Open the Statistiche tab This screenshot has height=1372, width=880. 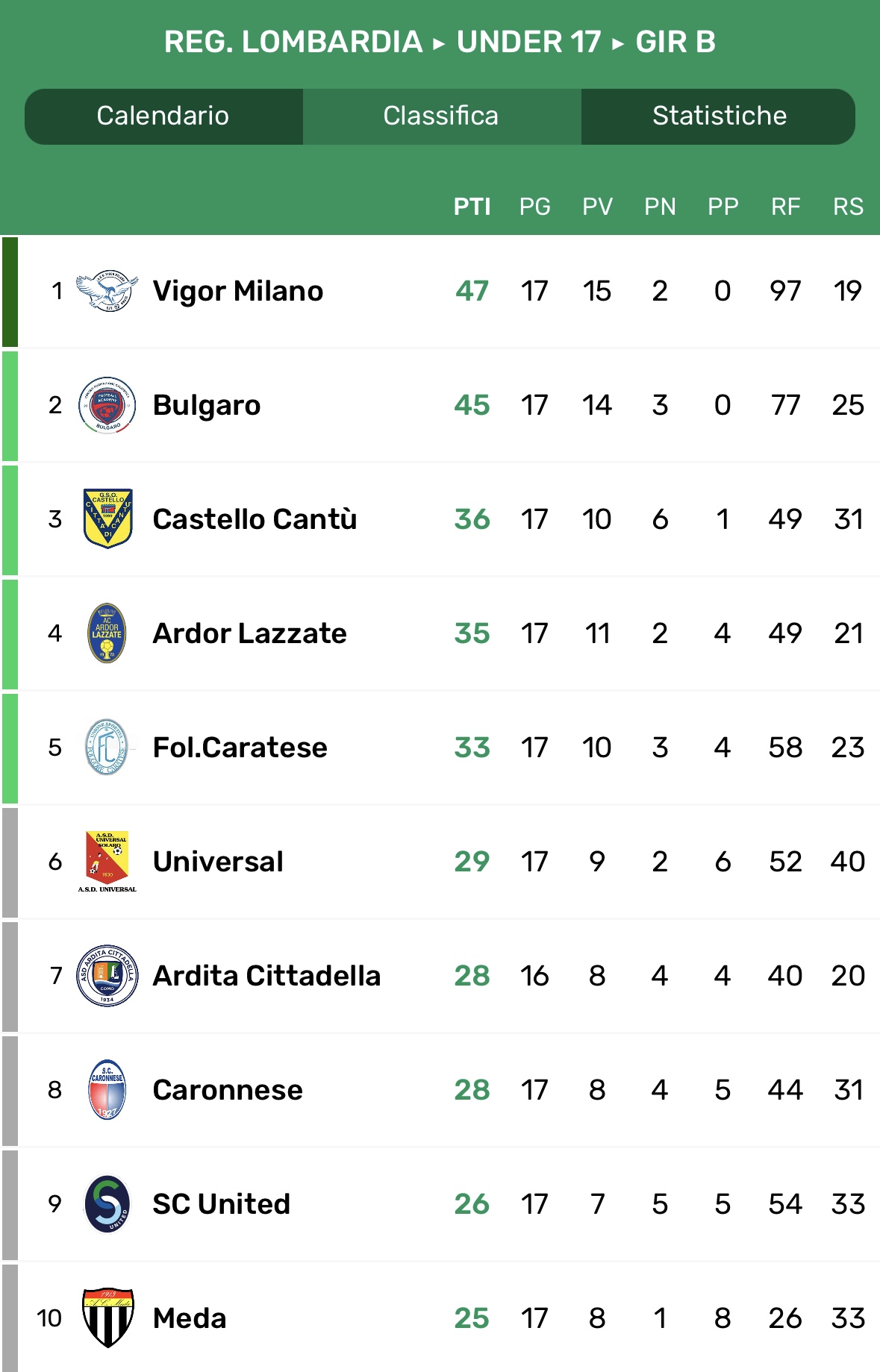(719, 116)
